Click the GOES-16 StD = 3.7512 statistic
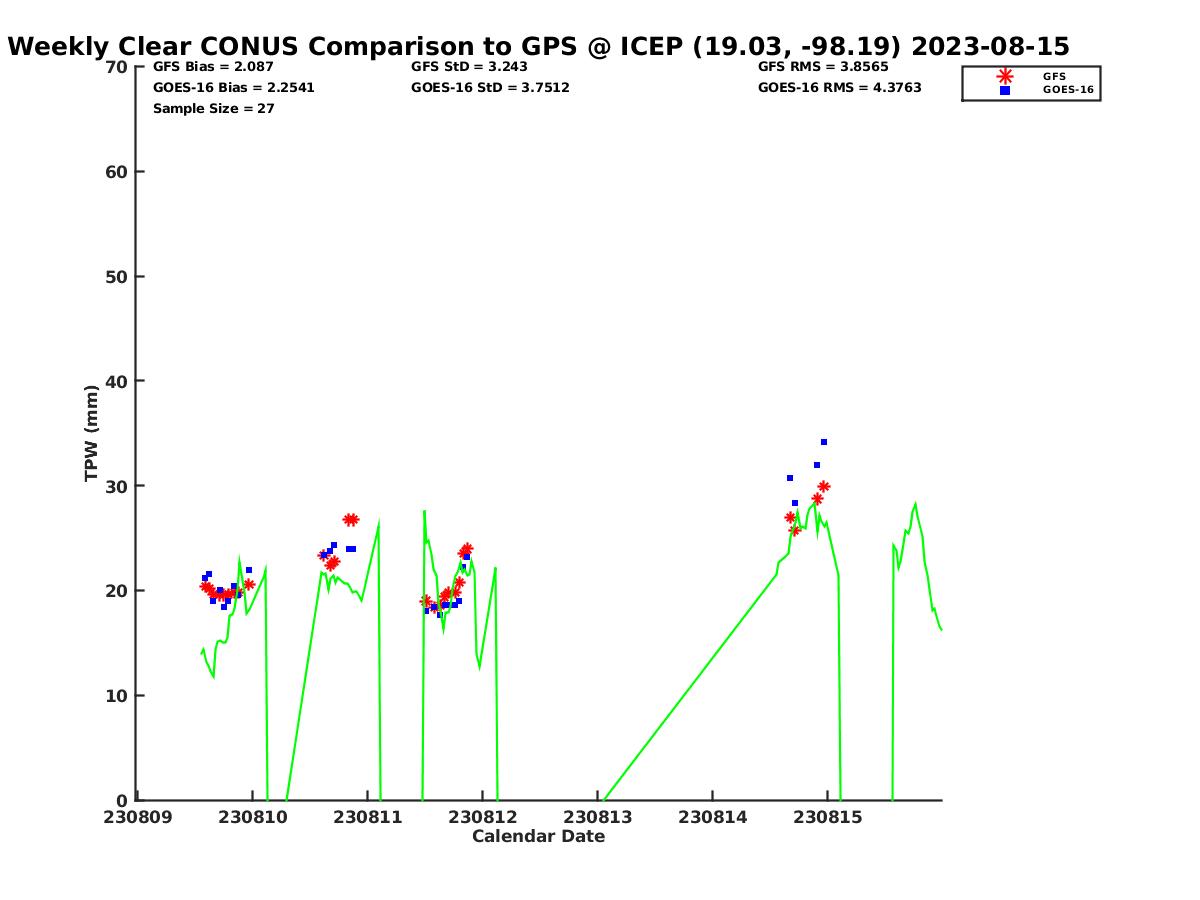Screen dimensions: 1200x900 point(490,88)
